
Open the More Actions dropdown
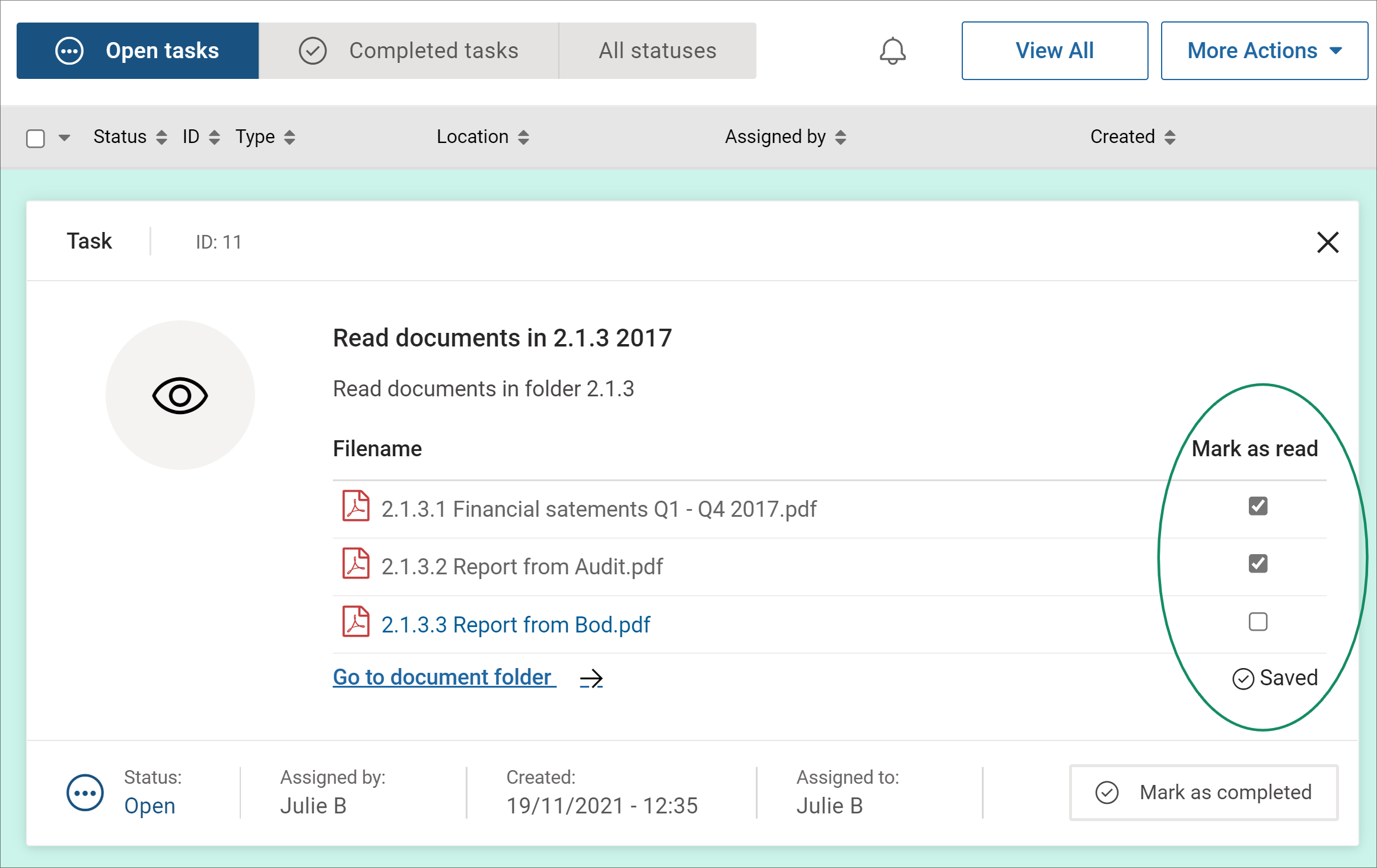point(1264,51)
